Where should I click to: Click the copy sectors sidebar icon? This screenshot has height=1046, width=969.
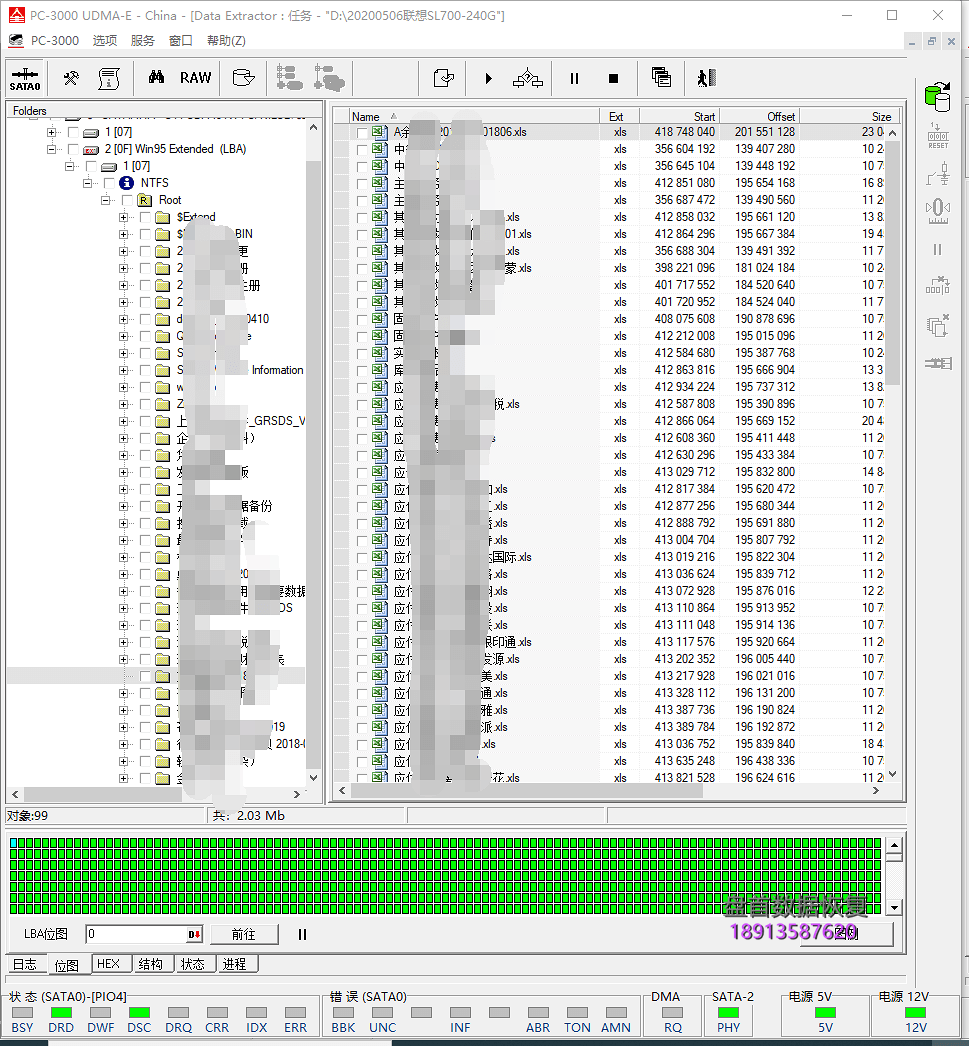click(x=938, y=326)
